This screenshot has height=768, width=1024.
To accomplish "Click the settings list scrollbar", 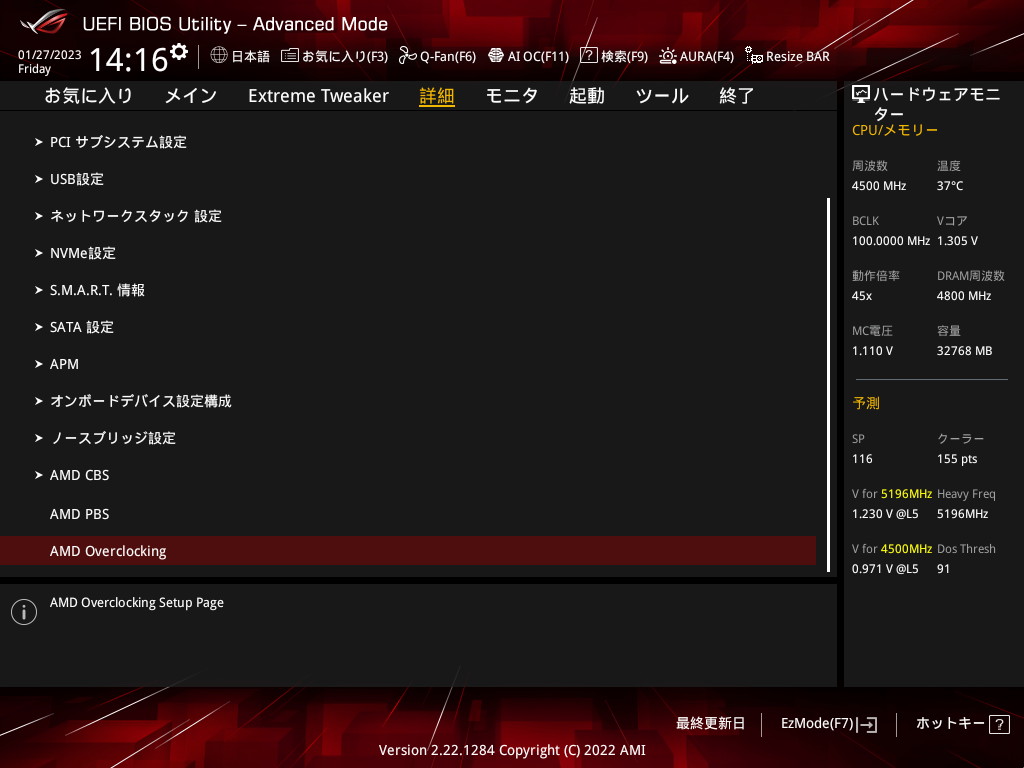I will pyautogui.click(x=828, y=385).
